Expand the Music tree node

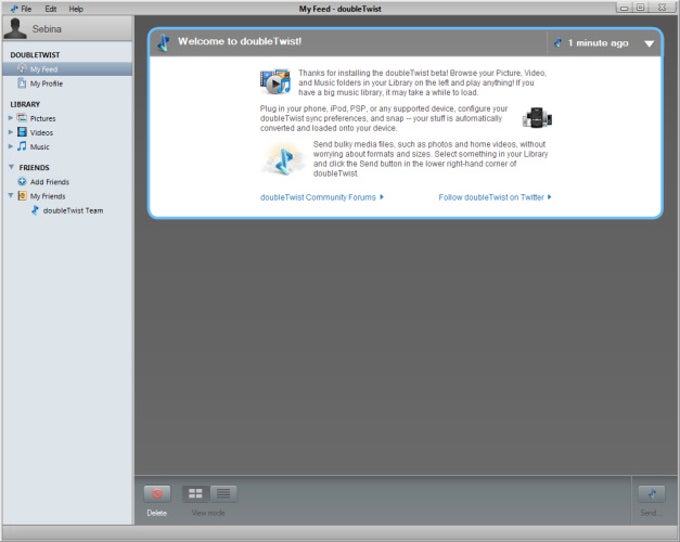click(10, 147)
